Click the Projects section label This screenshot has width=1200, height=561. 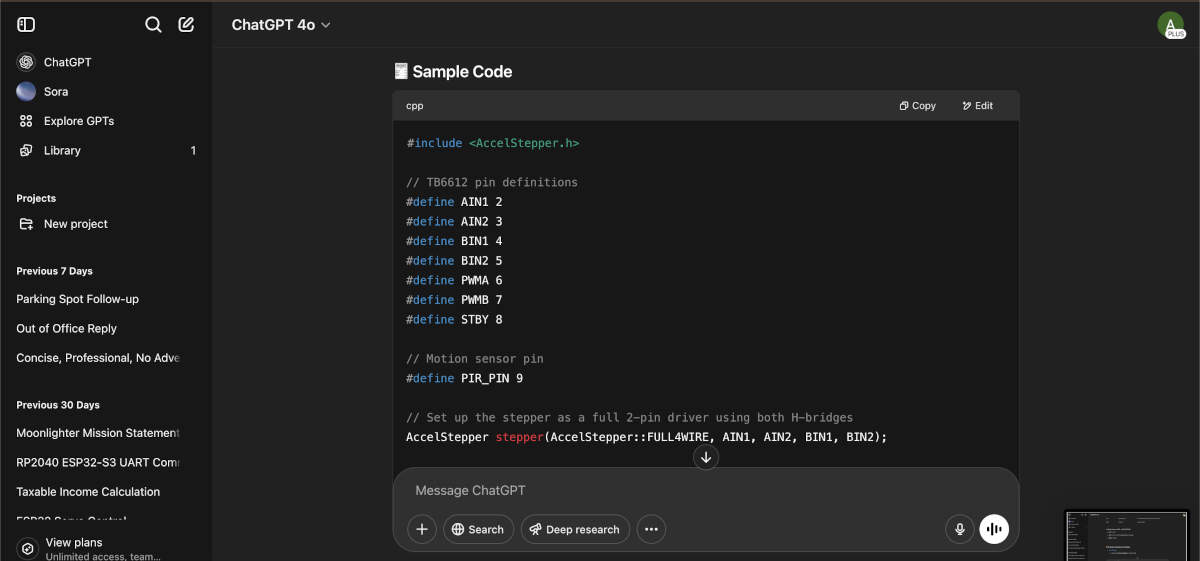(36, 198)
